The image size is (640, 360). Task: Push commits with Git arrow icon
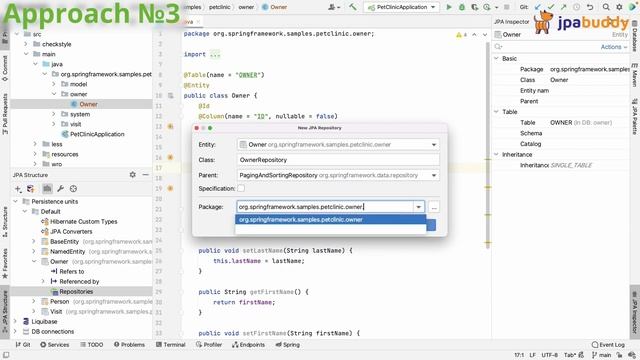point(563,7)
